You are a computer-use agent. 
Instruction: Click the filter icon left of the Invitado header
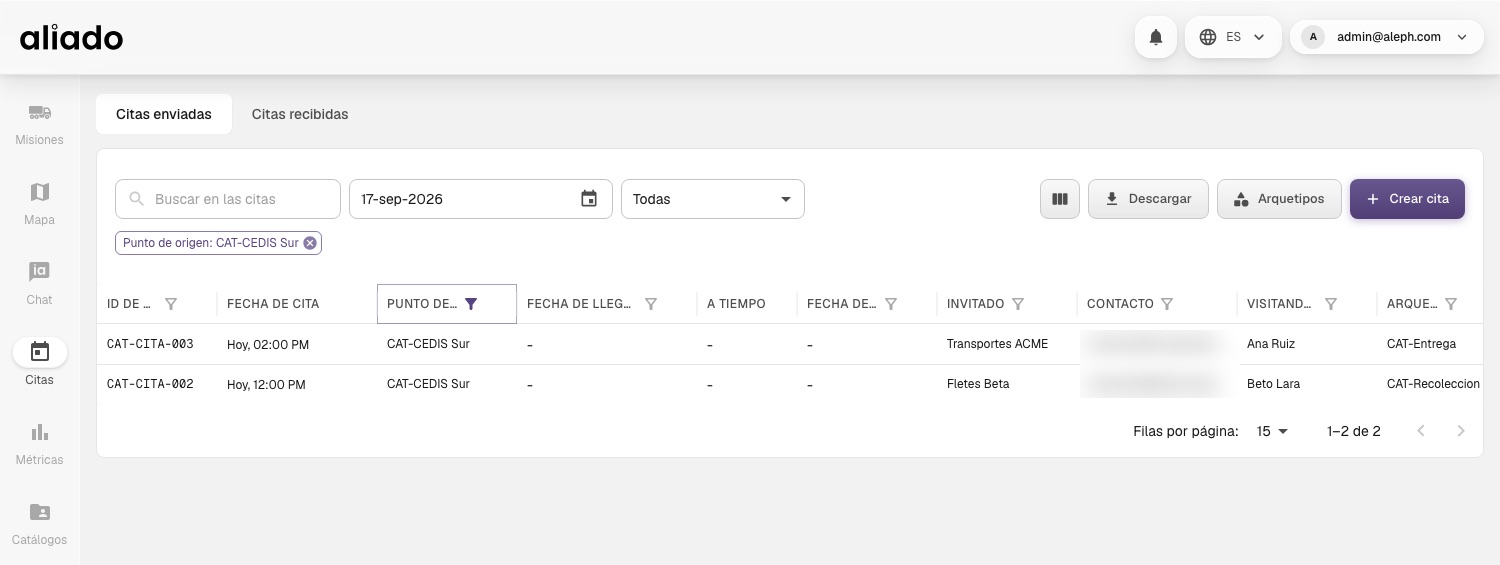pyautogui.click(x=891, y=304)
